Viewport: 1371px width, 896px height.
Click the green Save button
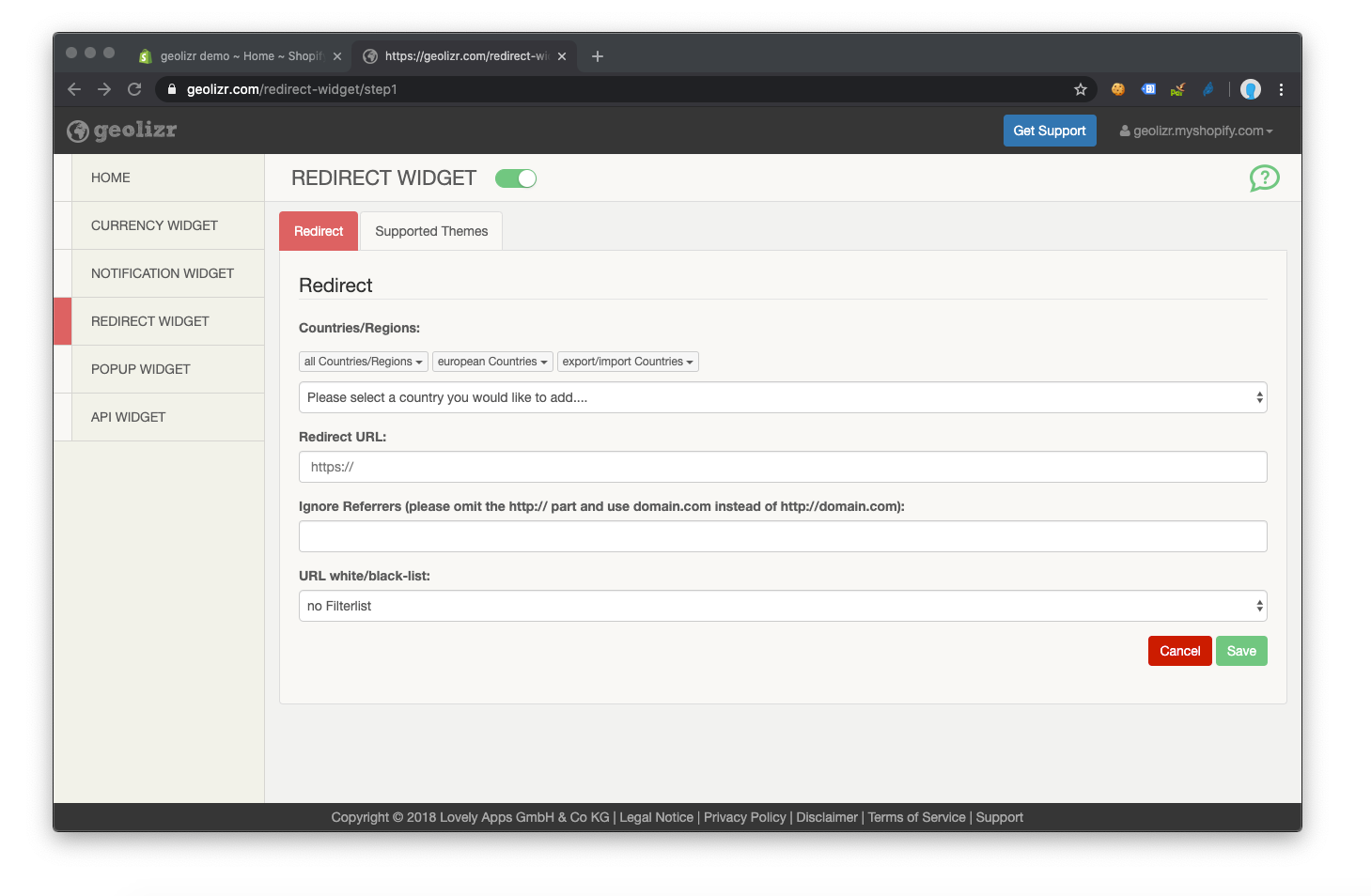point(1241,651)
